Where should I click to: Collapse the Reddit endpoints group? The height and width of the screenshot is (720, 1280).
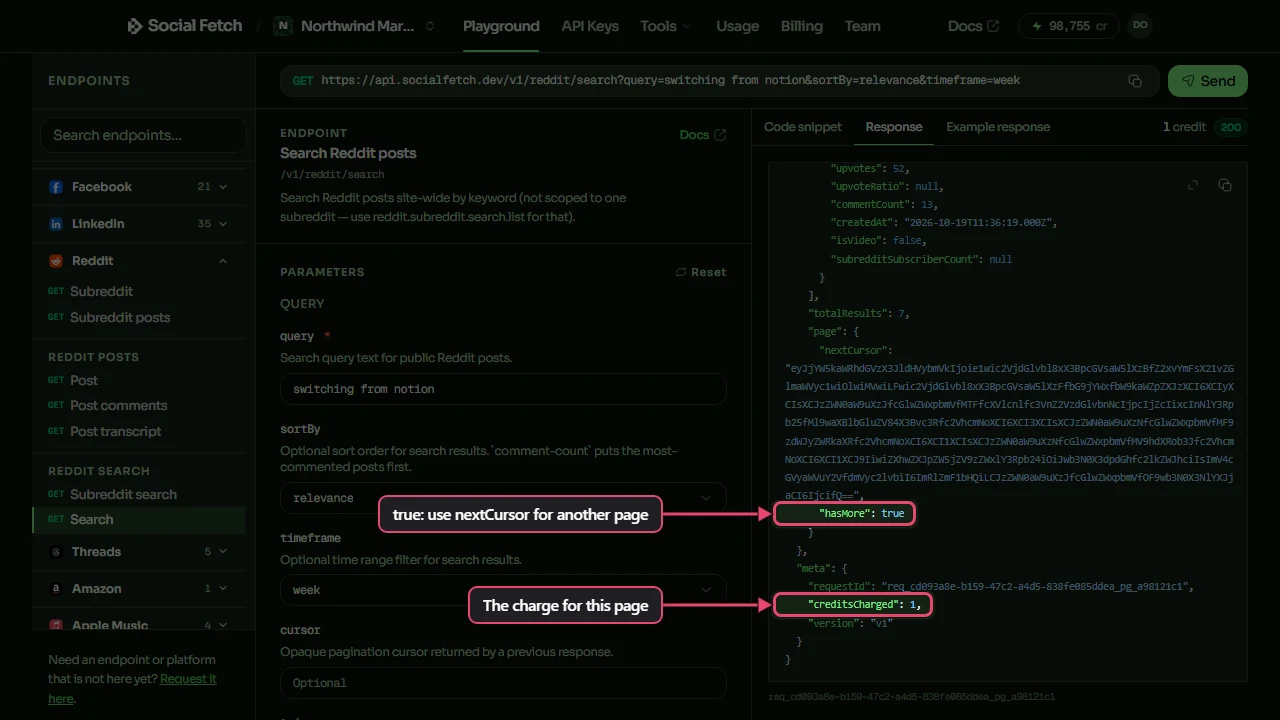pyautogui.click(x=223, y=261)
